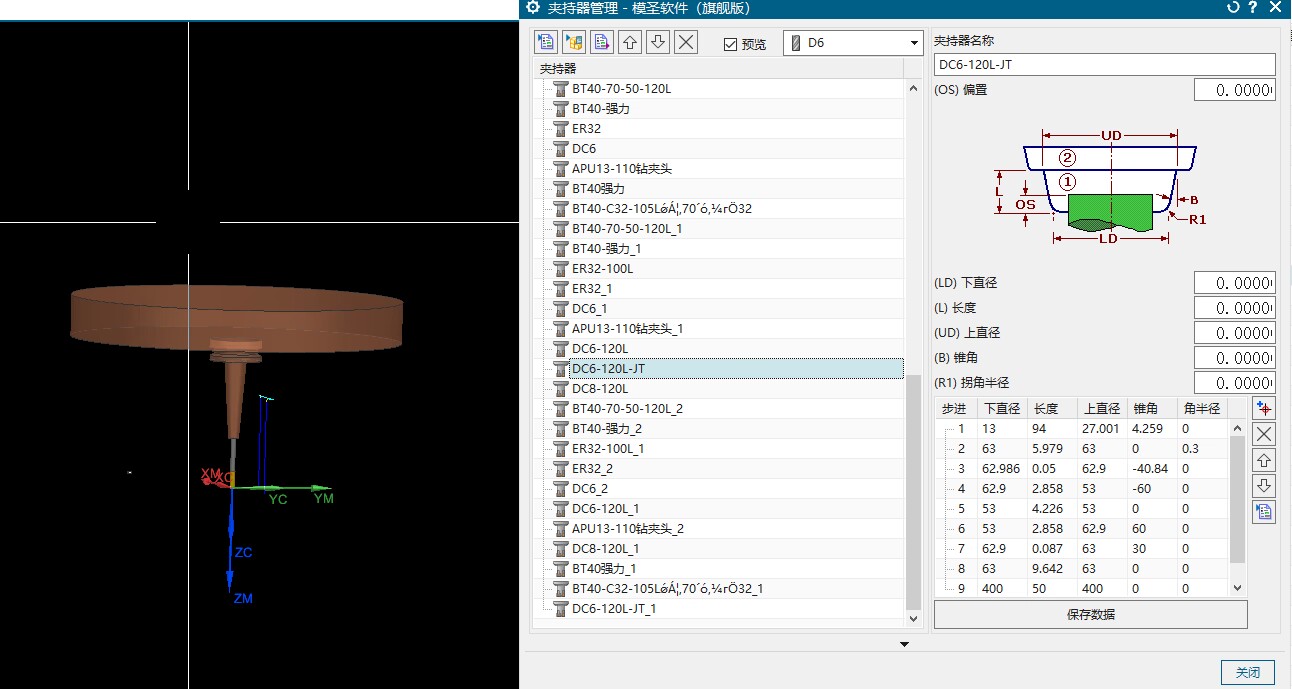Select holder DC6-120L in list
The image size is (1292, 689).
[600, 348]
